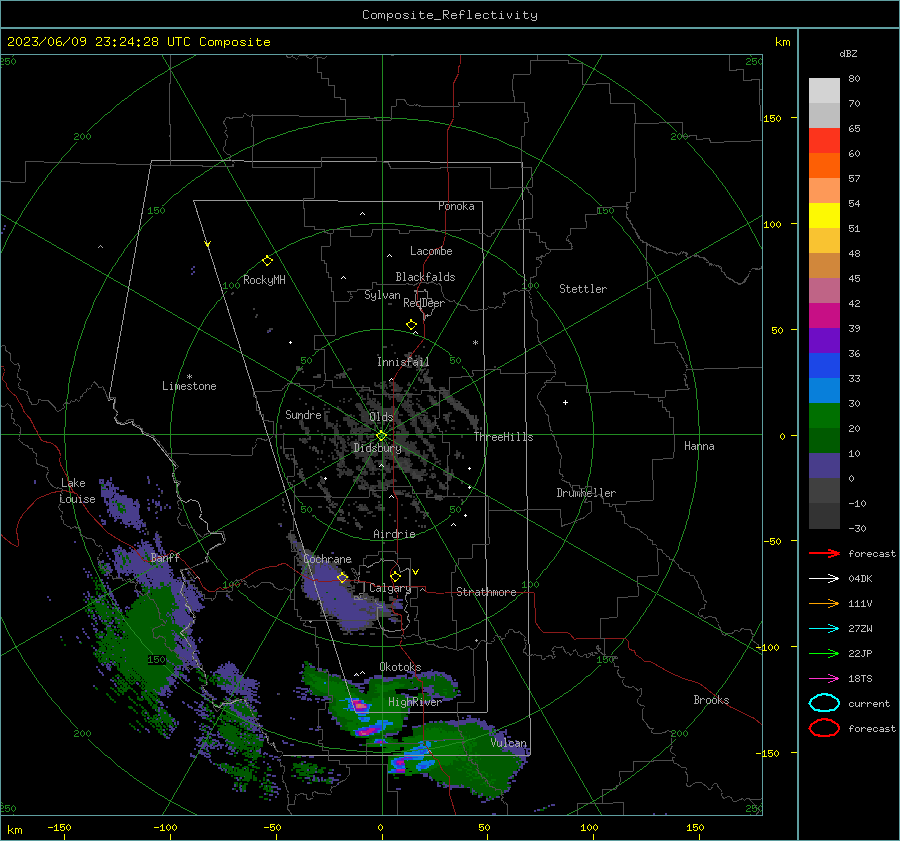This screenshot has height=841, width=900.
Task: Click the Limestone map label
Action: click(189, 386)
